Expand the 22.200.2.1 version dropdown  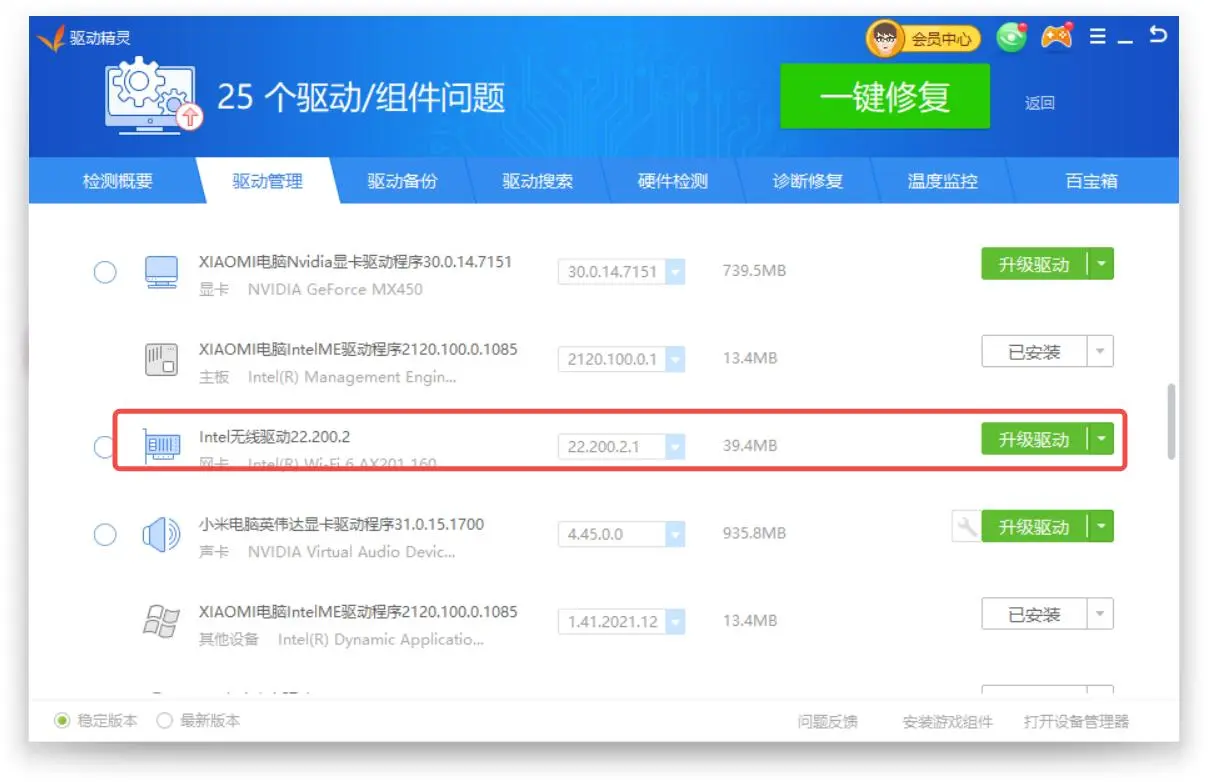(x=675, y=447)
